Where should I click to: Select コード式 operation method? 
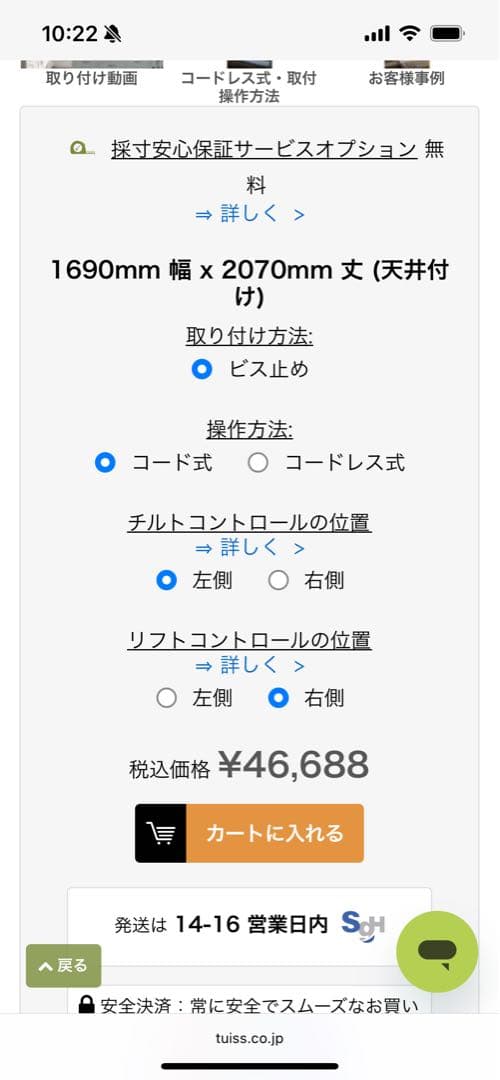tap(105, 463)
